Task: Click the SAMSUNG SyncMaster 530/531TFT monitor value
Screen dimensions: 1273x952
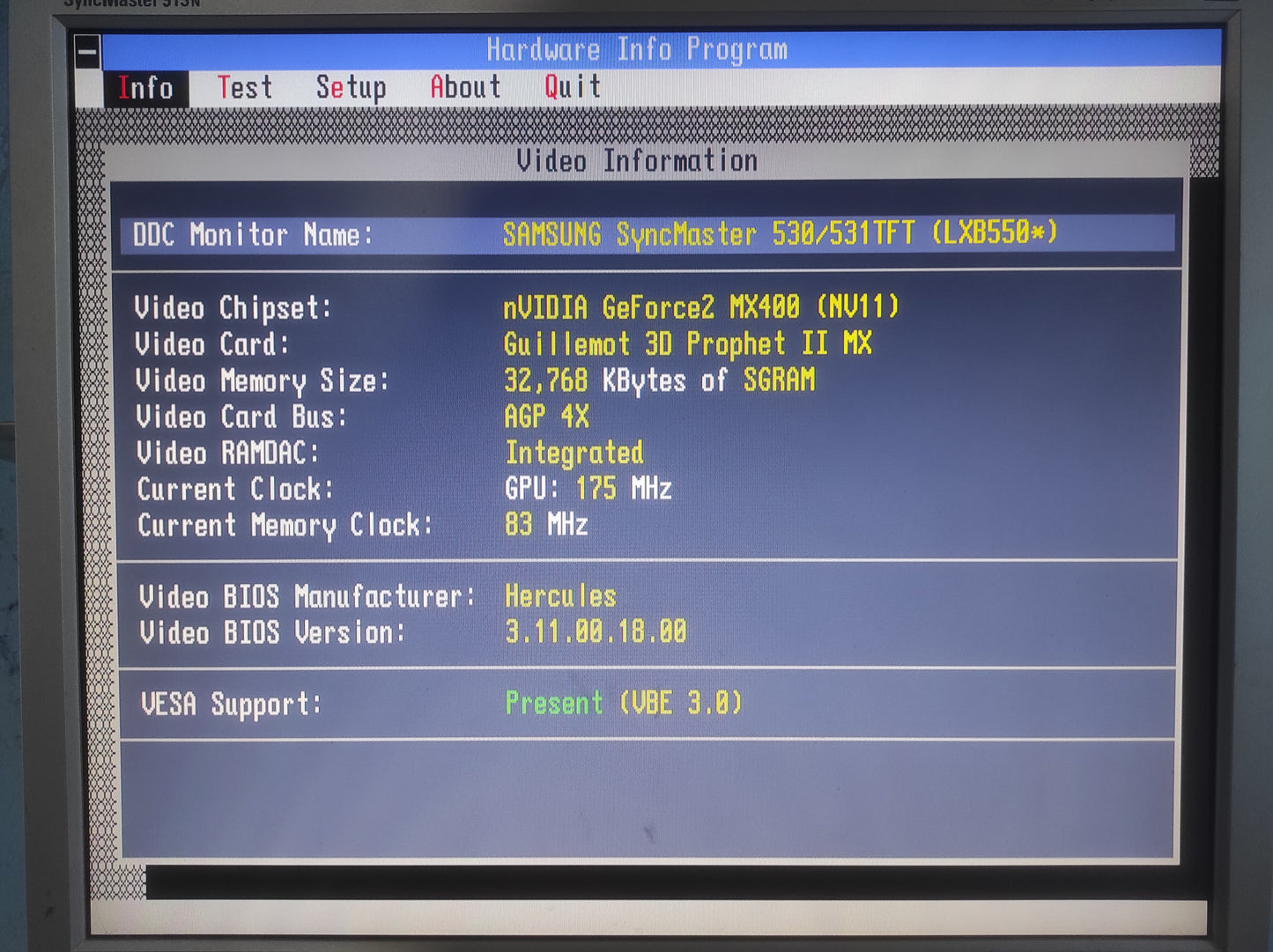Action: [779, 234]
